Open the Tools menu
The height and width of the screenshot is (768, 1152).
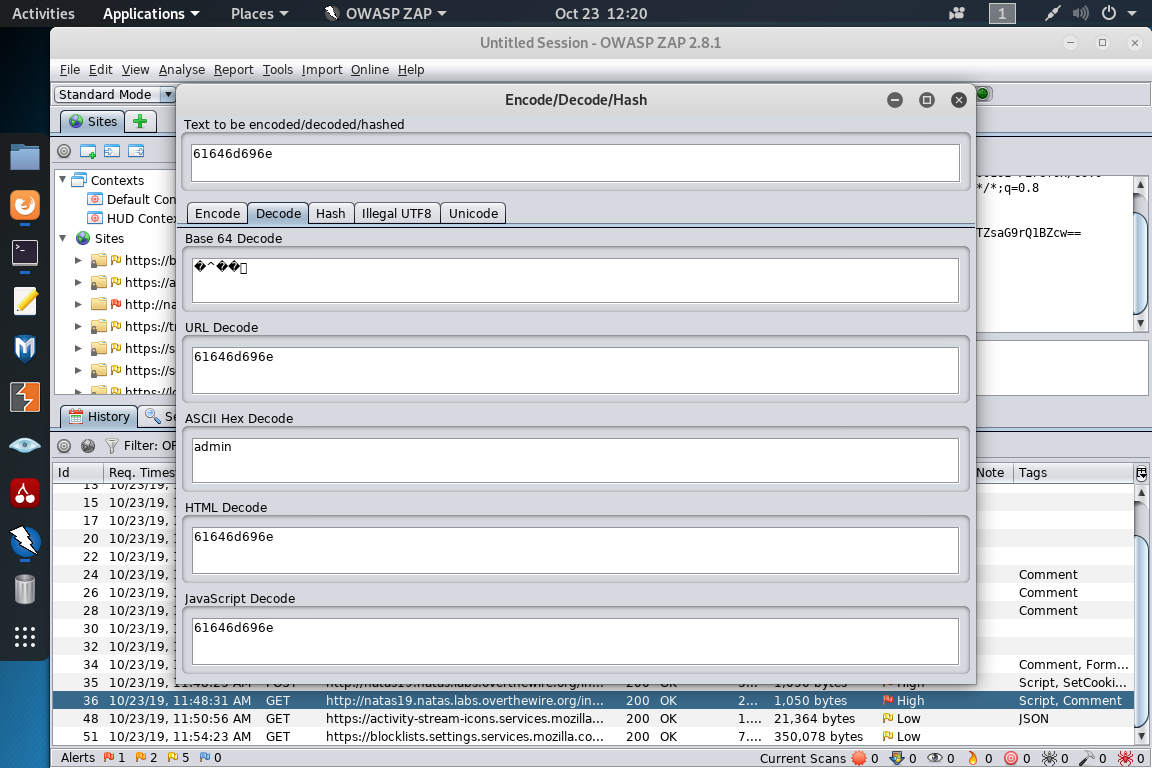pyautogui.click(x=278, y=69)
